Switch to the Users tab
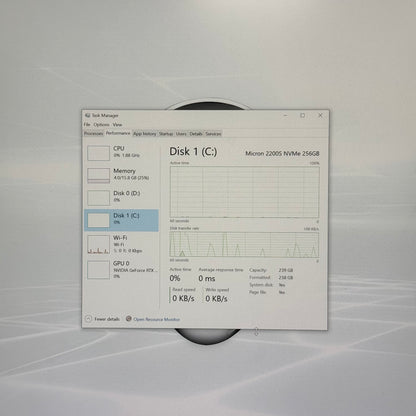Image resolution: width=416 pixels, height=416 pixels. pyautogui.click(x=181, y=134)
